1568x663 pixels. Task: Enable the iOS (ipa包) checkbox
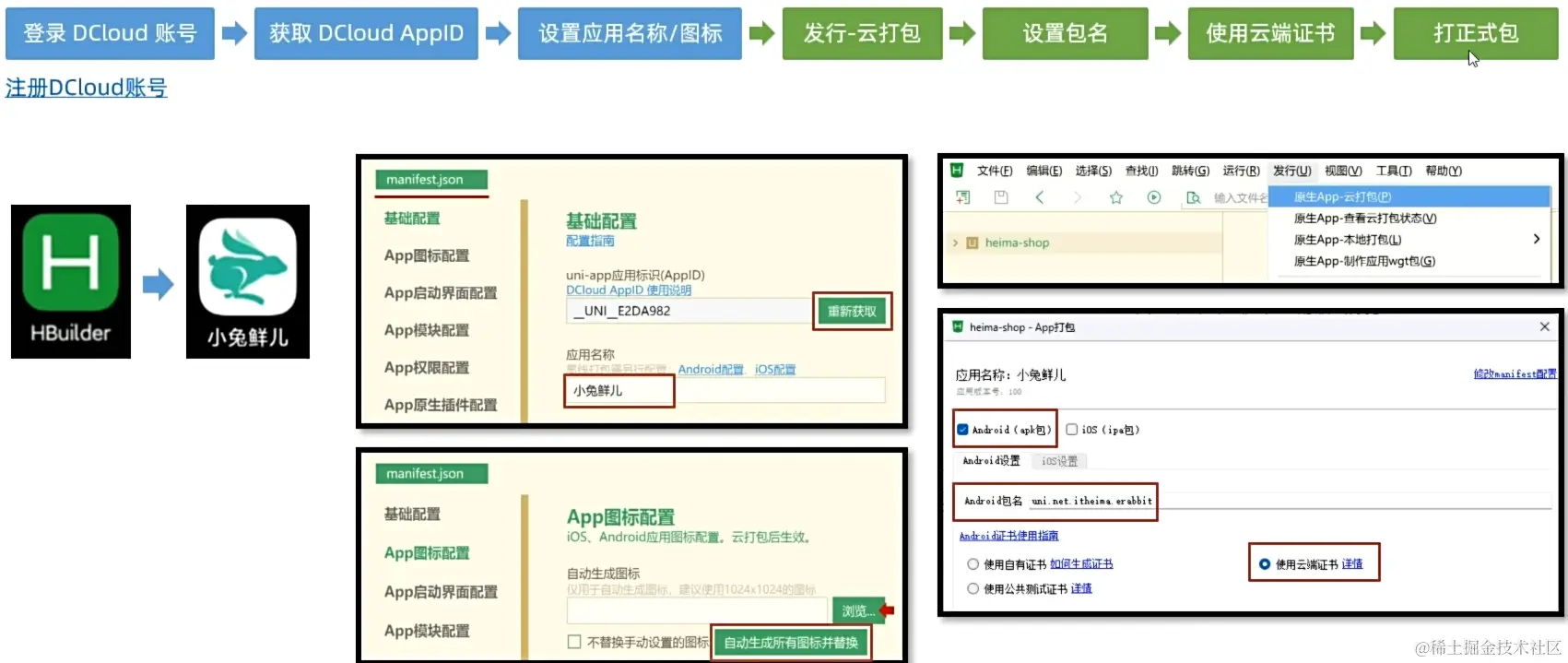coord(1072,430)
